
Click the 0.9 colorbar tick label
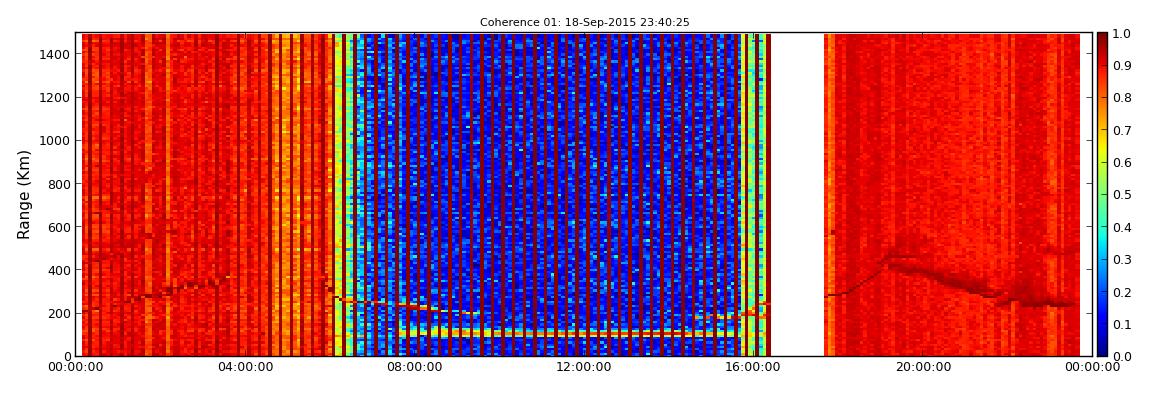(x=1121, y=66)
